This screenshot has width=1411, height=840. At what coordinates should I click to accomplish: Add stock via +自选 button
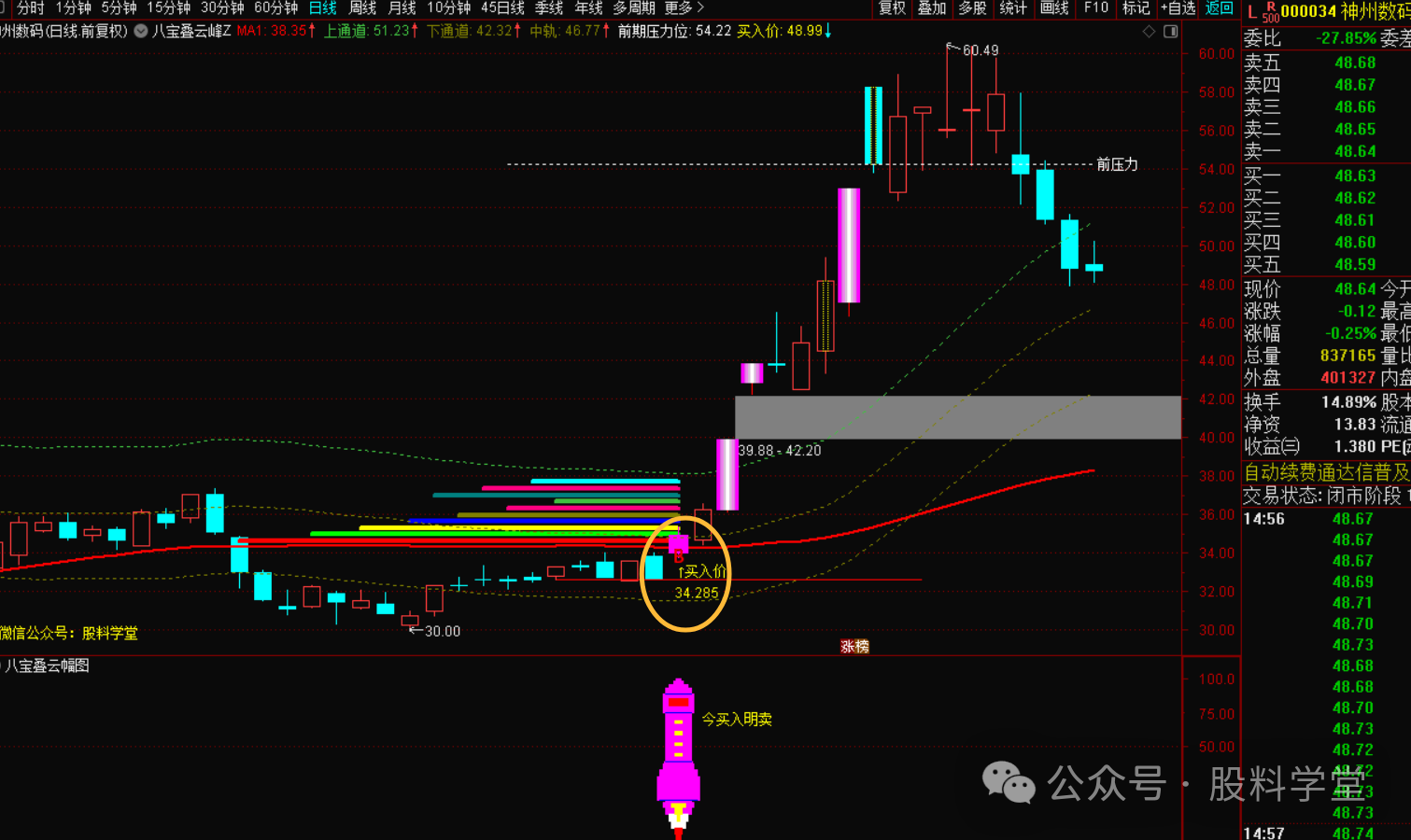1178,8
